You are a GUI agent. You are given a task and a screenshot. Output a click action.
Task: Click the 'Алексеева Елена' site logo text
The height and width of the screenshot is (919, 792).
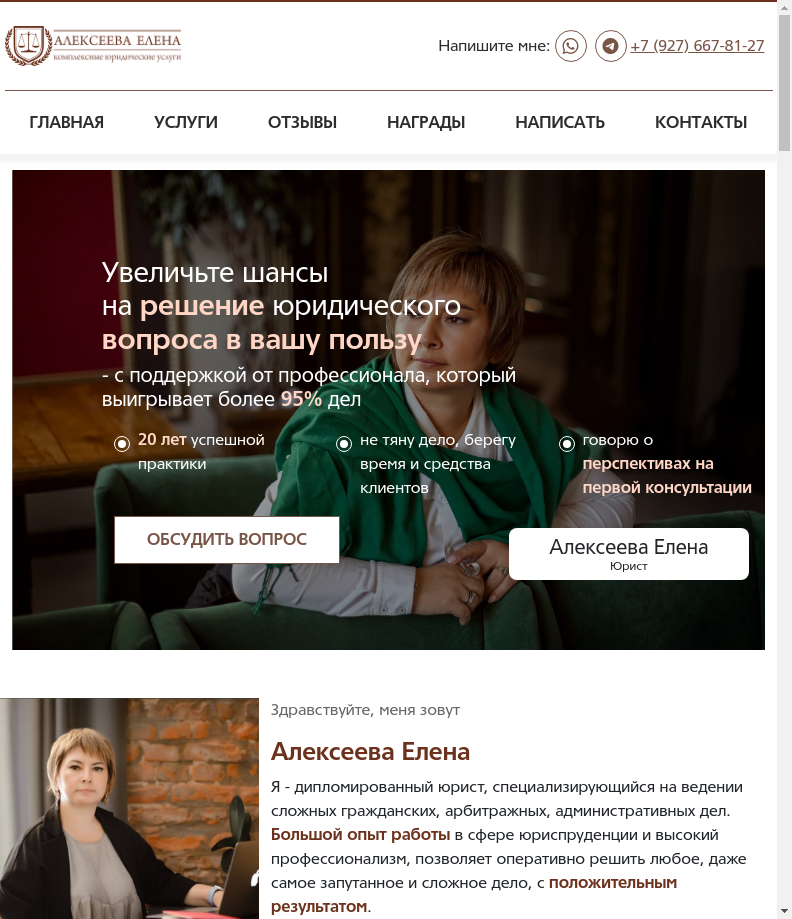coord(117,45)
